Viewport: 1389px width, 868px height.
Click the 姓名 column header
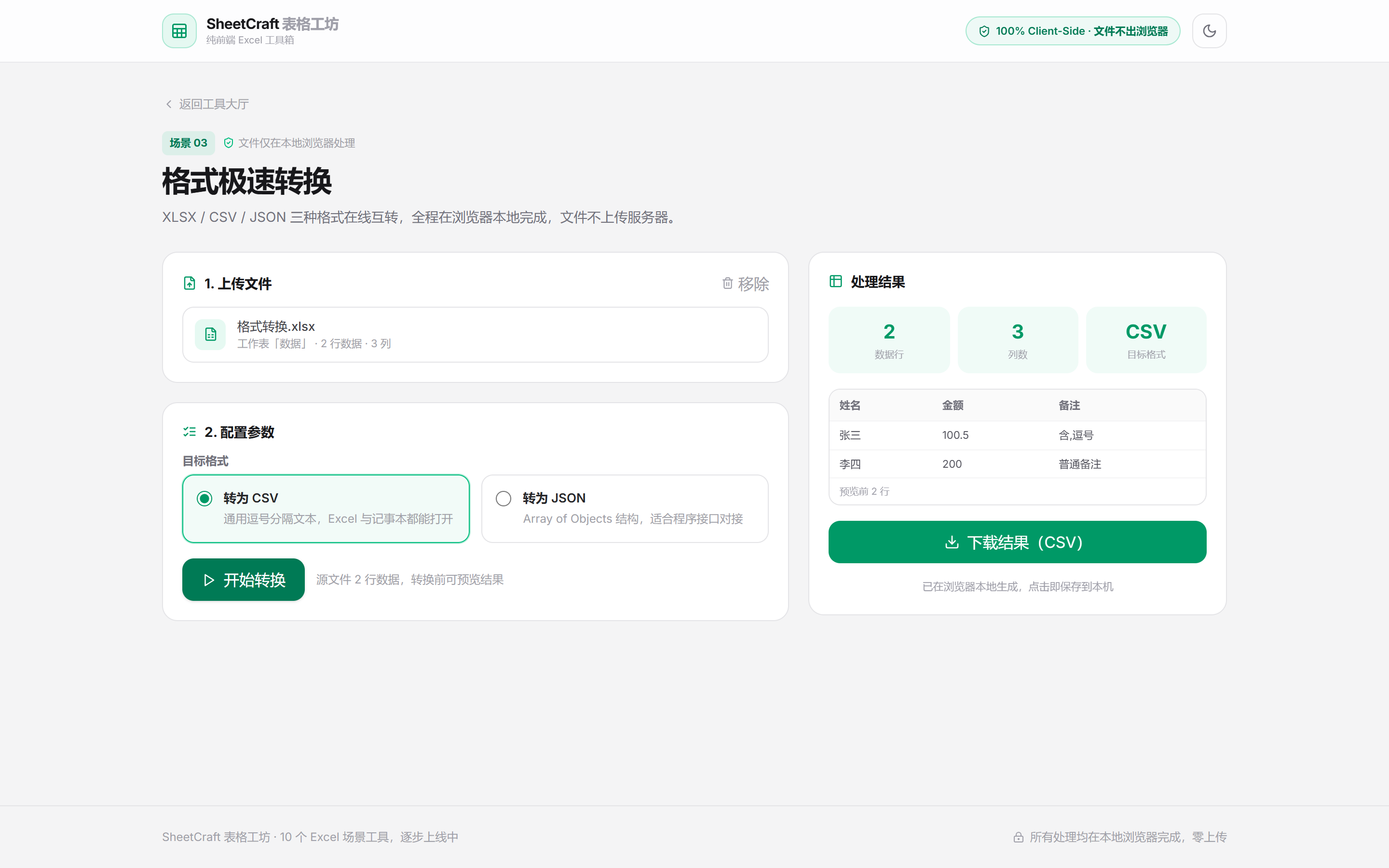849,405
